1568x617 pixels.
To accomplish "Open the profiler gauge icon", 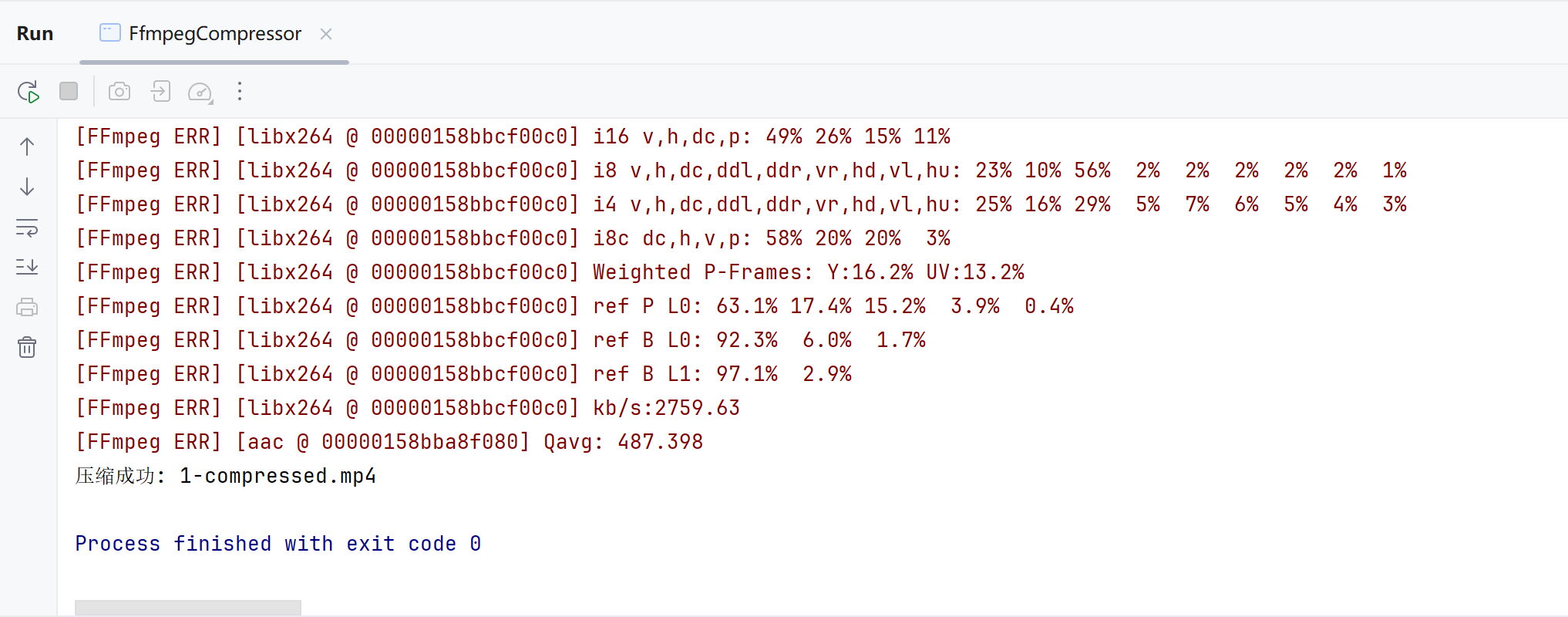I will pos(200,92).
